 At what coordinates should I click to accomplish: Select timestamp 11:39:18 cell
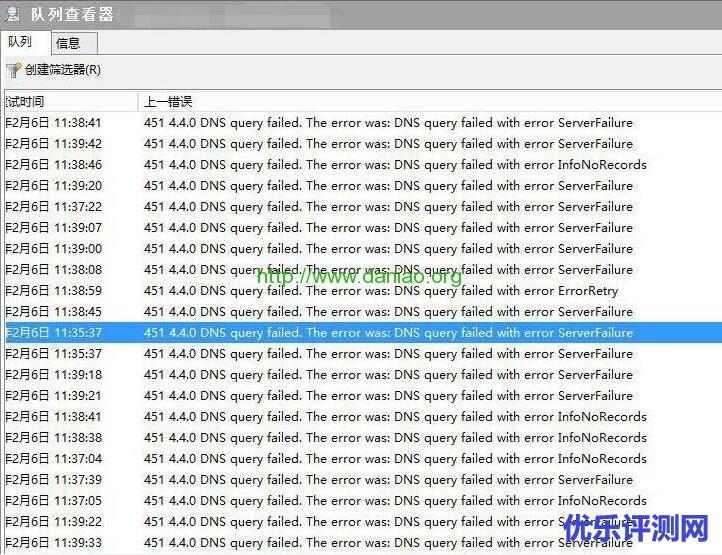pyautogui.click(x=53, y=374)
